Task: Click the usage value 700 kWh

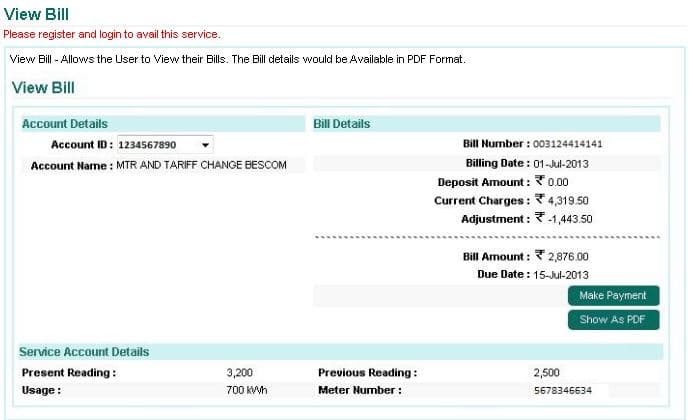Action: tap(247, 390)
